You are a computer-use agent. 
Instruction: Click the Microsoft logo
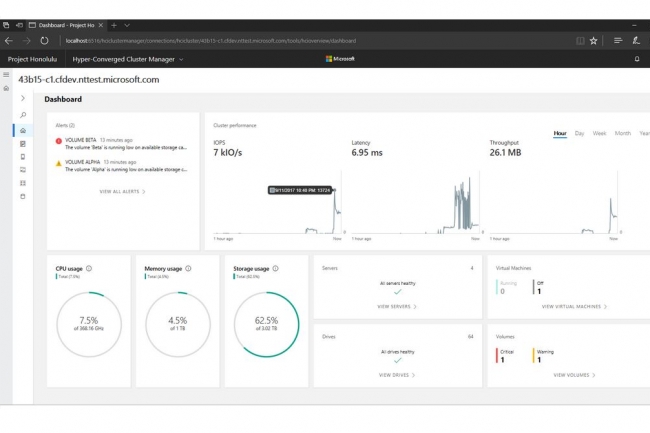click(x=340, y=59)
